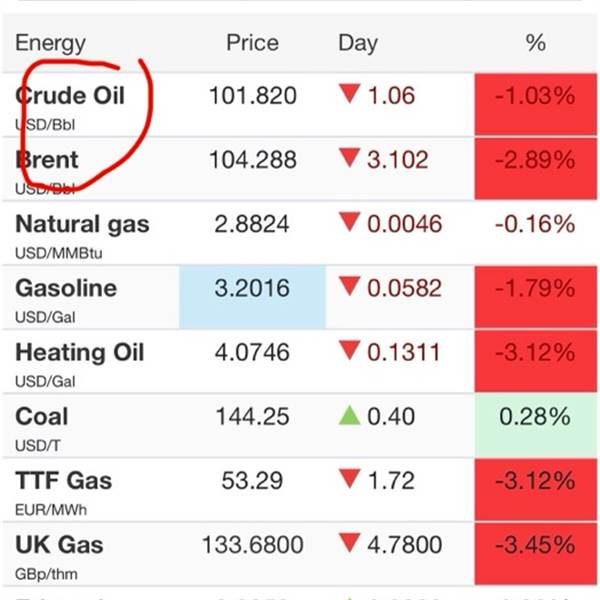Click the TTF Gas down arrow
This screenshot has width=600, height=600.
(349, 480)
